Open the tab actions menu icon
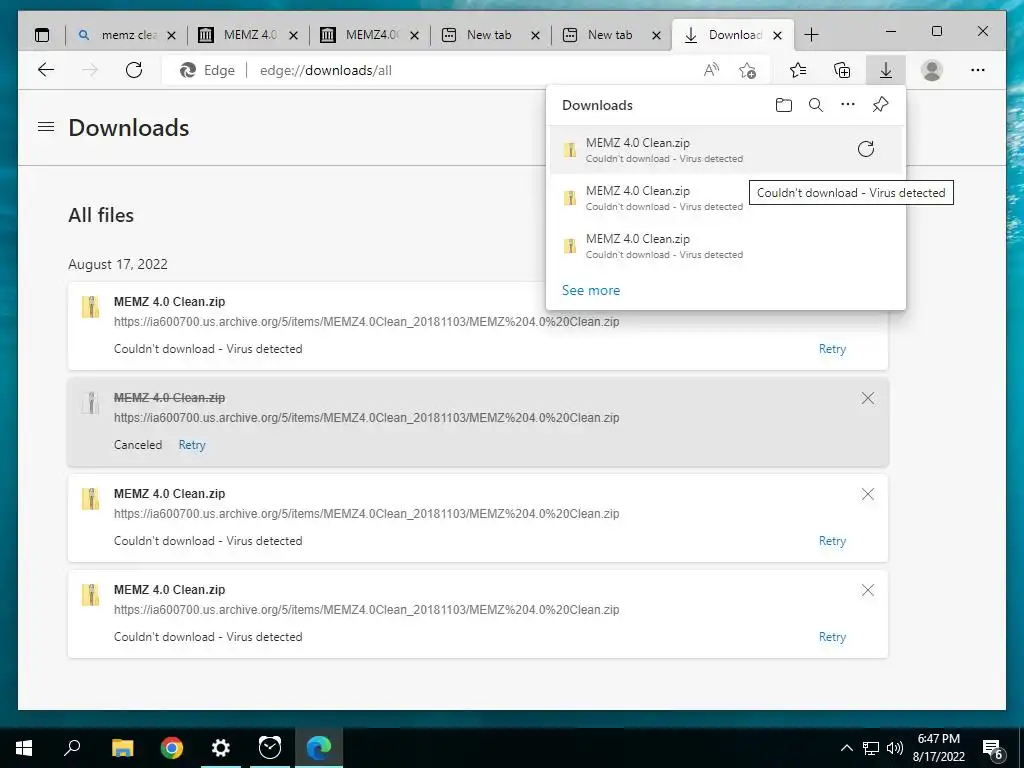 pyautogui.click(x=42, y=35)
